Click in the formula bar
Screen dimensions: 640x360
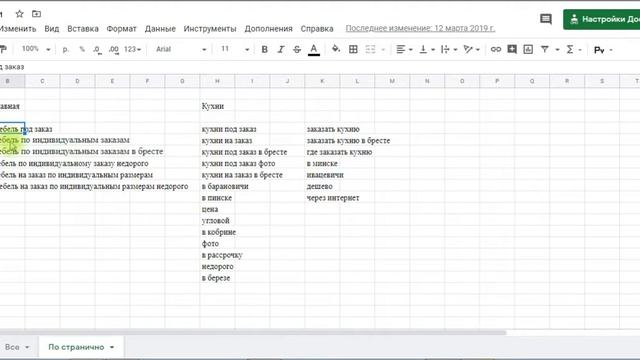pyautogui.click(x=320, y=67)
